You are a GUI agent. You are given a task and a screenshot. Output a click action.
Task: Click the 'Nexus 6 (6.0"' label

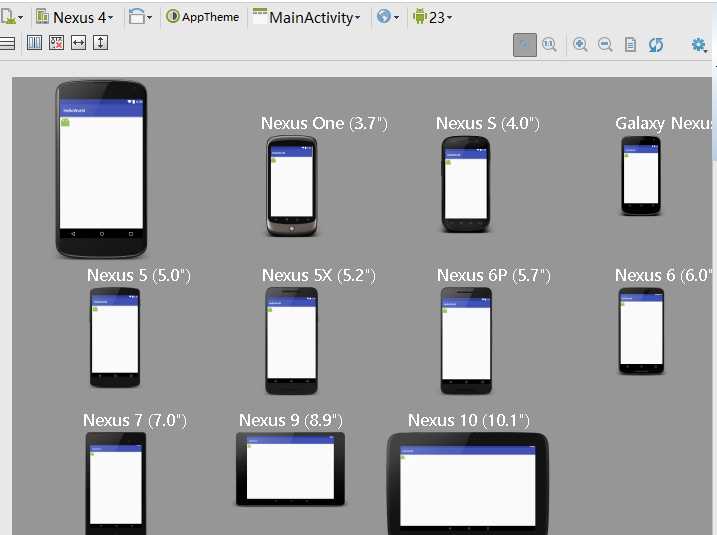(663, 275)
